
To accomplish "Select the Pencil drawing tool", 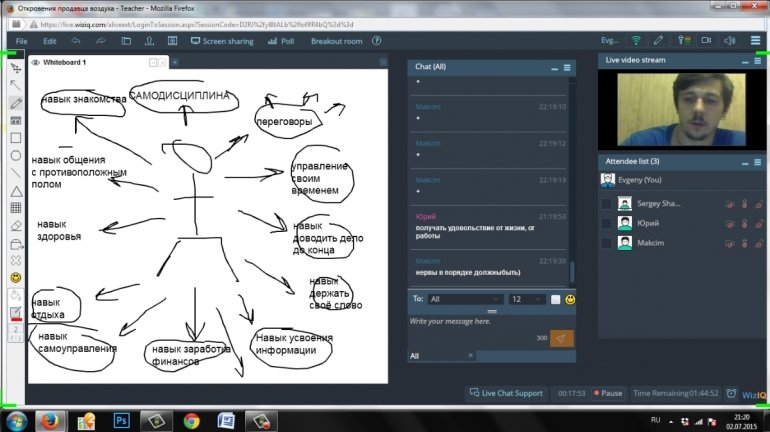I will (x=16, y=102).
